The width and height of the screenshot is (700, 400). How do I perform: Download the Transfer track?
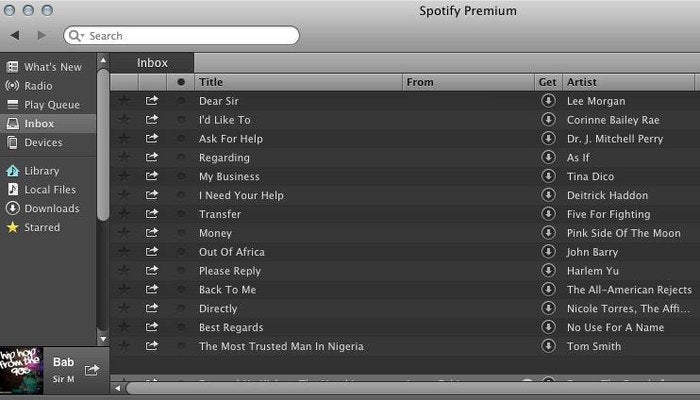pyautogui.click(x=548, y=213)
